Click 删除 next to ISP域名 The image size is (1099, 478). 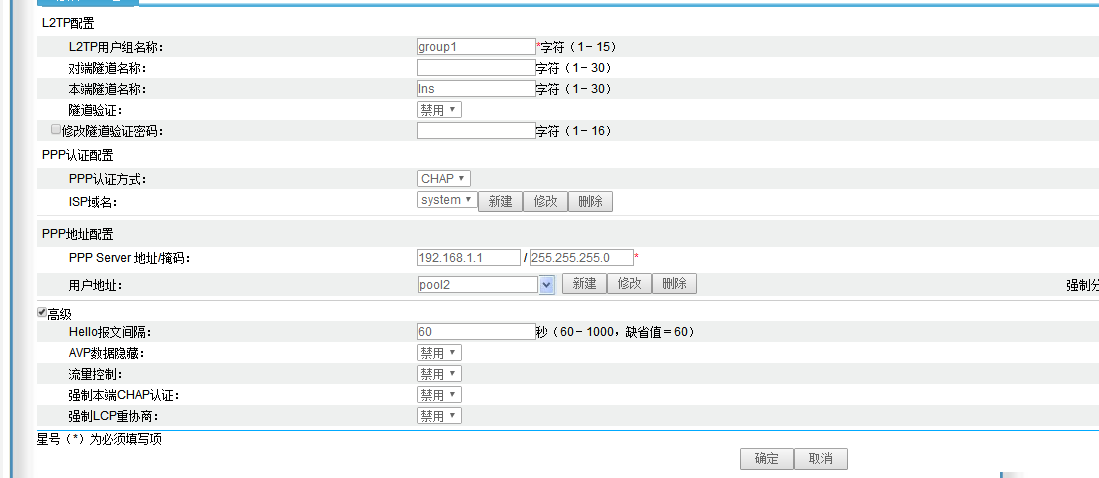590,202
